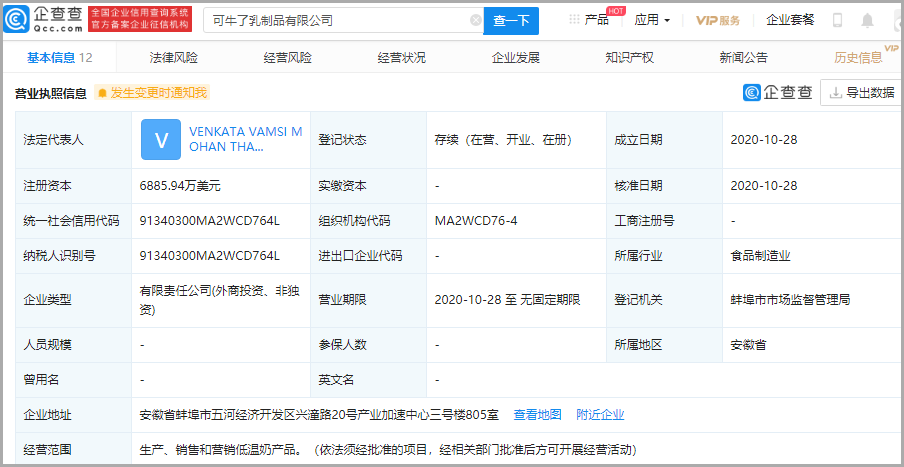Click 附近企业 link
The height and width of the screenshot is (467, 904).
point(600,414)
